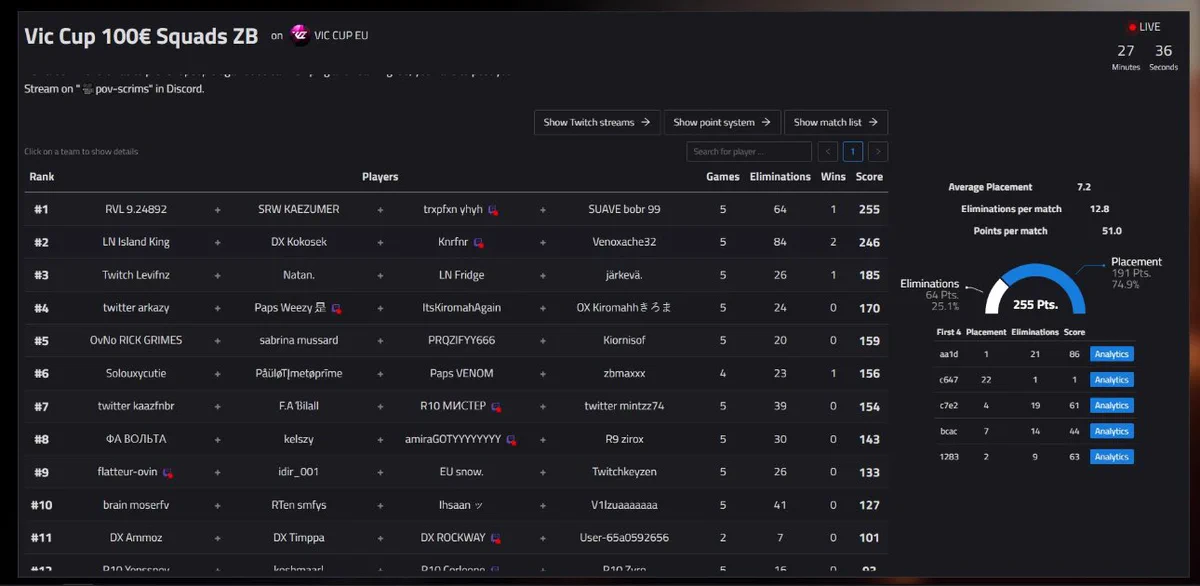This screenshot has width=1200, height=586.
Task: Select leaderboard page 1
Action: (853, 152)
